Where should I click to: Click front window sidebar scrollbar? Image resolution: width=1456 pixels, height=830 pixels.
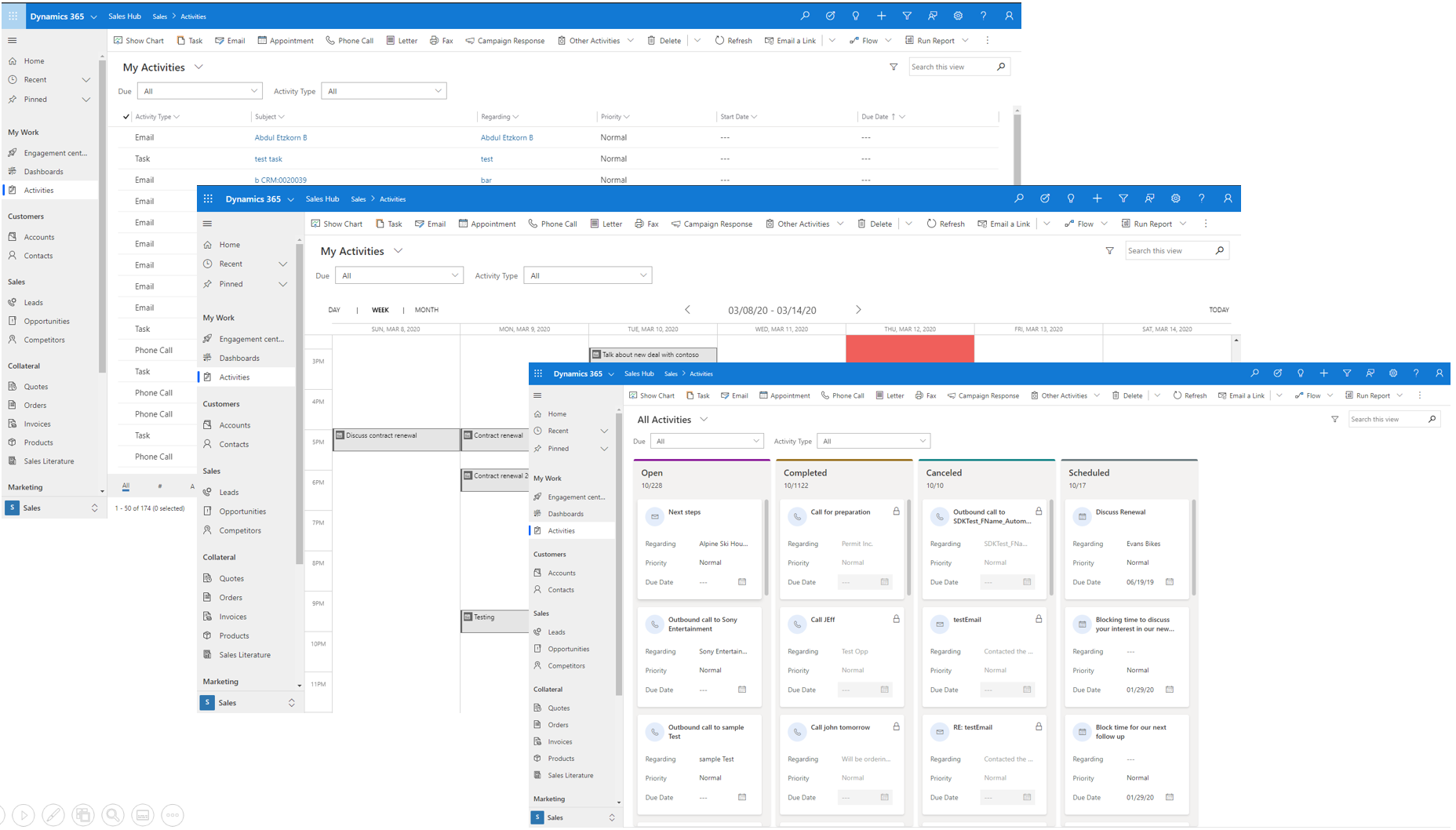pyautogui.click(x=618, y=554)
